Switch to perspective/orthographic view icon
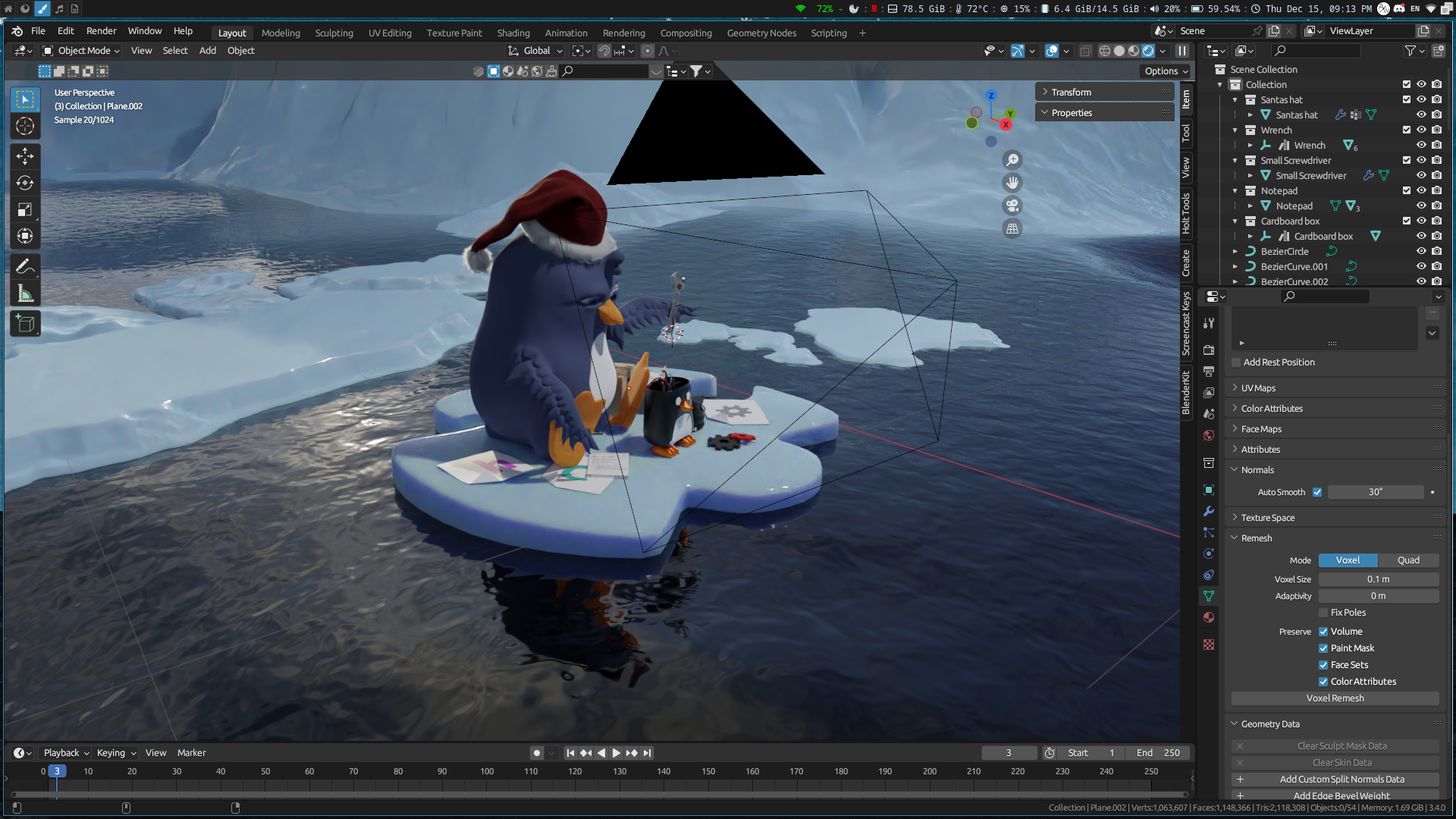This screenshot has width=1456, height=819. pos(1012,228)
